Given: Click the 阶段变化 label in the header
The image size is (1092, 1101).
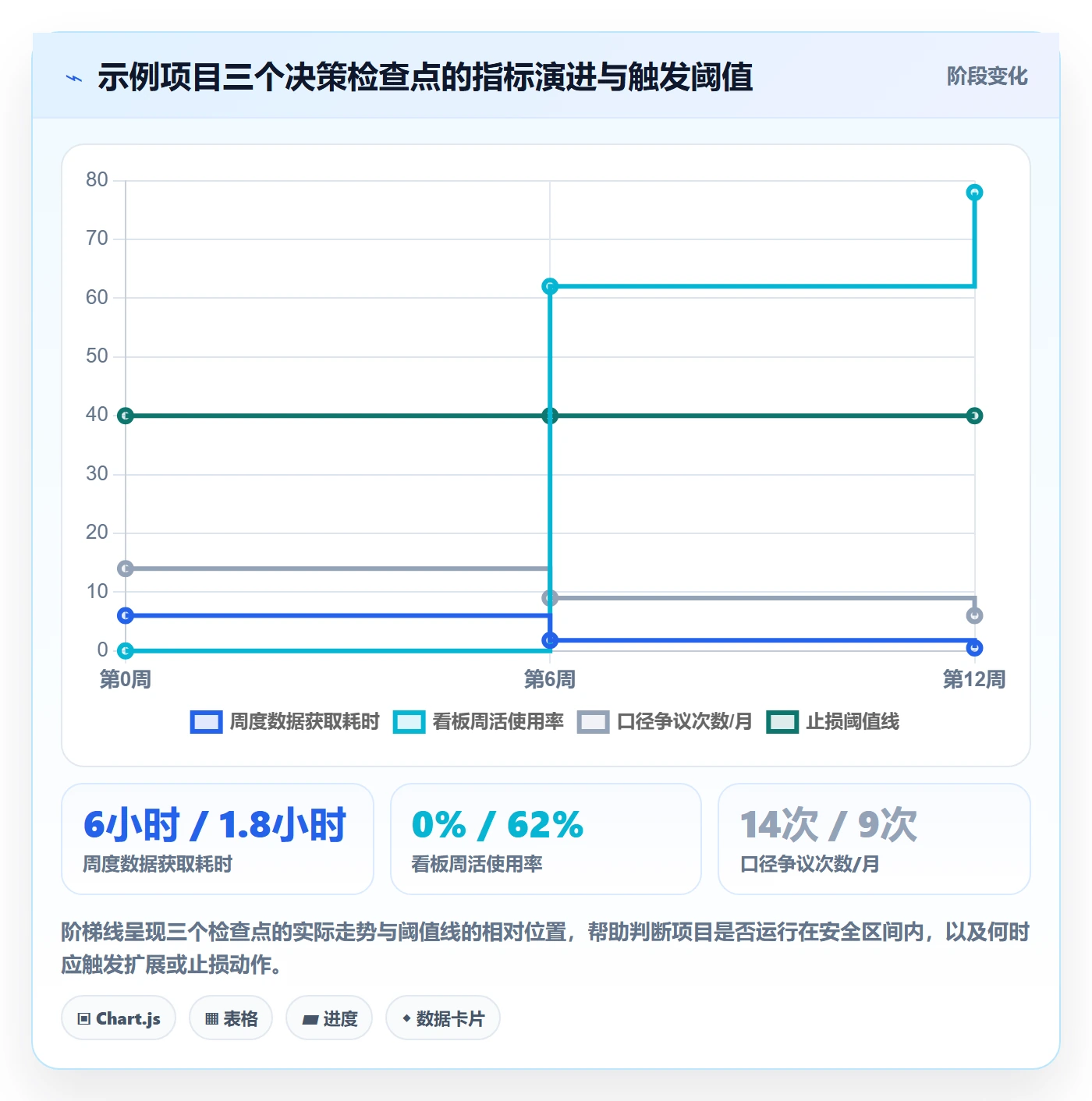Looking at the screenshot, I should point(987,76).
